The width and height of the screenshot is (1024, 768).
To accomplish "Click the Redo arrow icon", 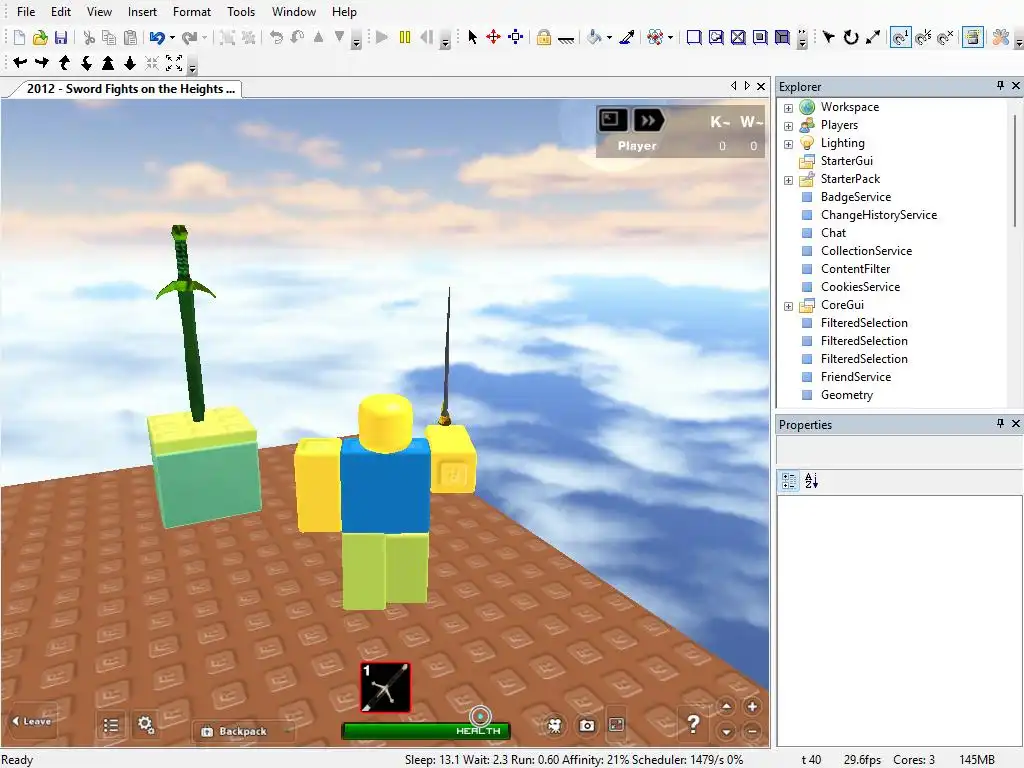I will [x=189, y=37].
